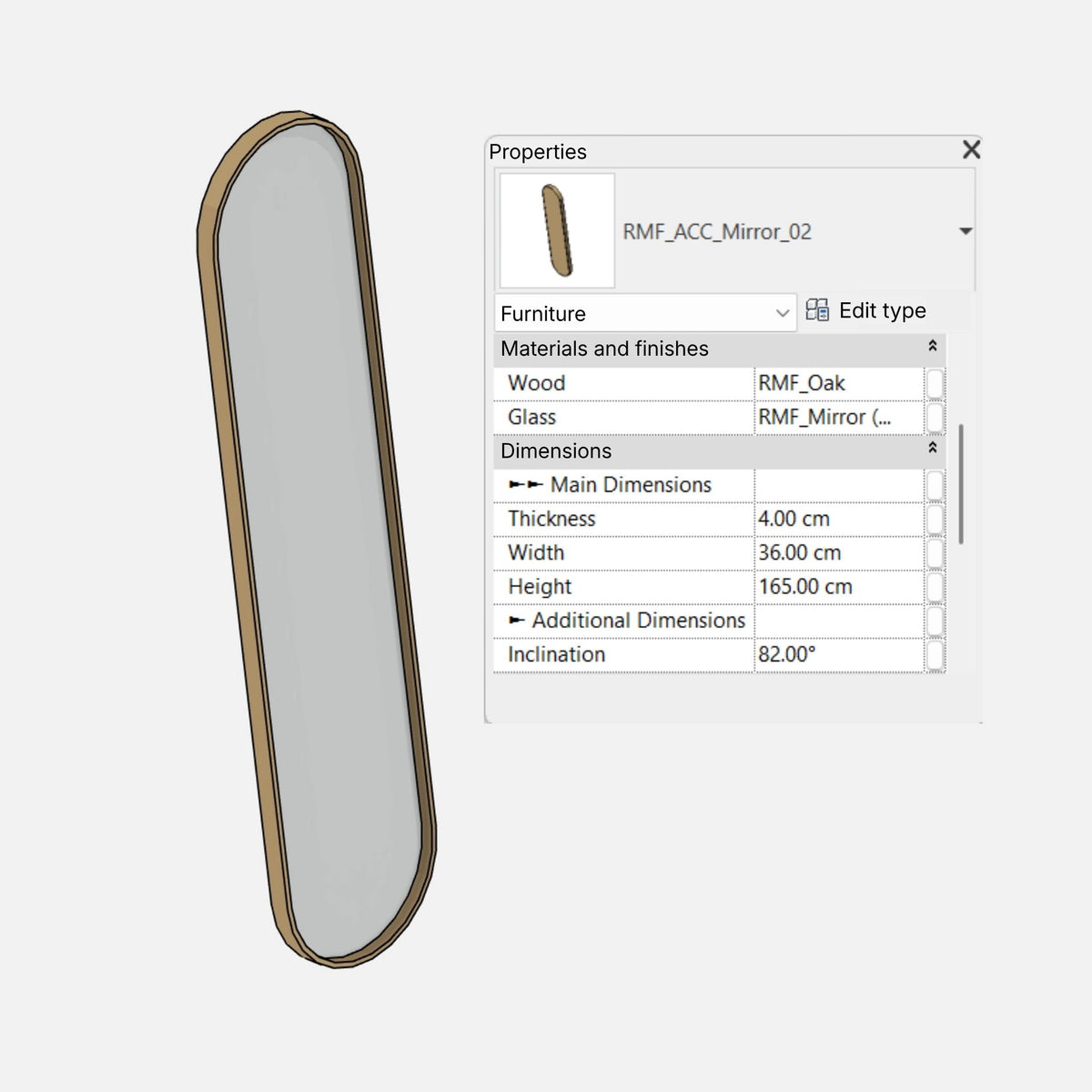Edit the Inclination value 82.00°
This screenshot has width=1092, height=1092.
[x=839, y=655]
